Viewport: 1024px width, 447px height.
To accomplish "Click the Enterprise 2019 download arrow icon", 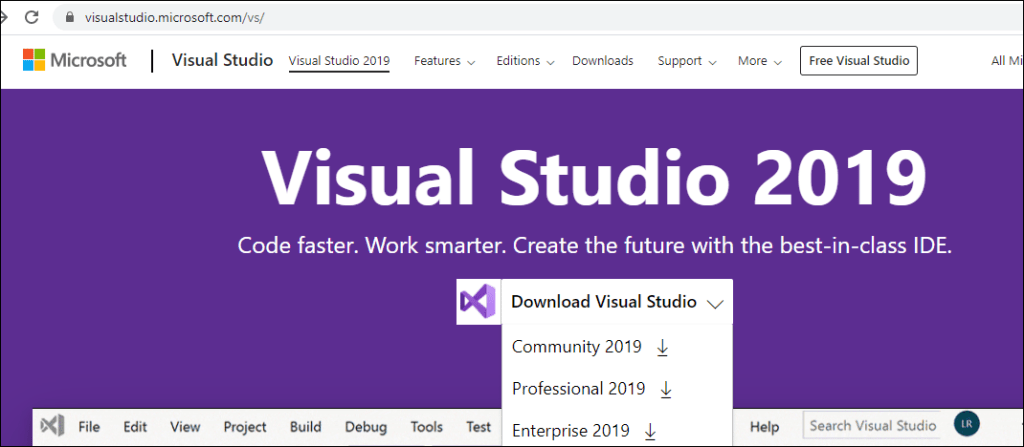I will pyautogui.click(x=650, y=431).
